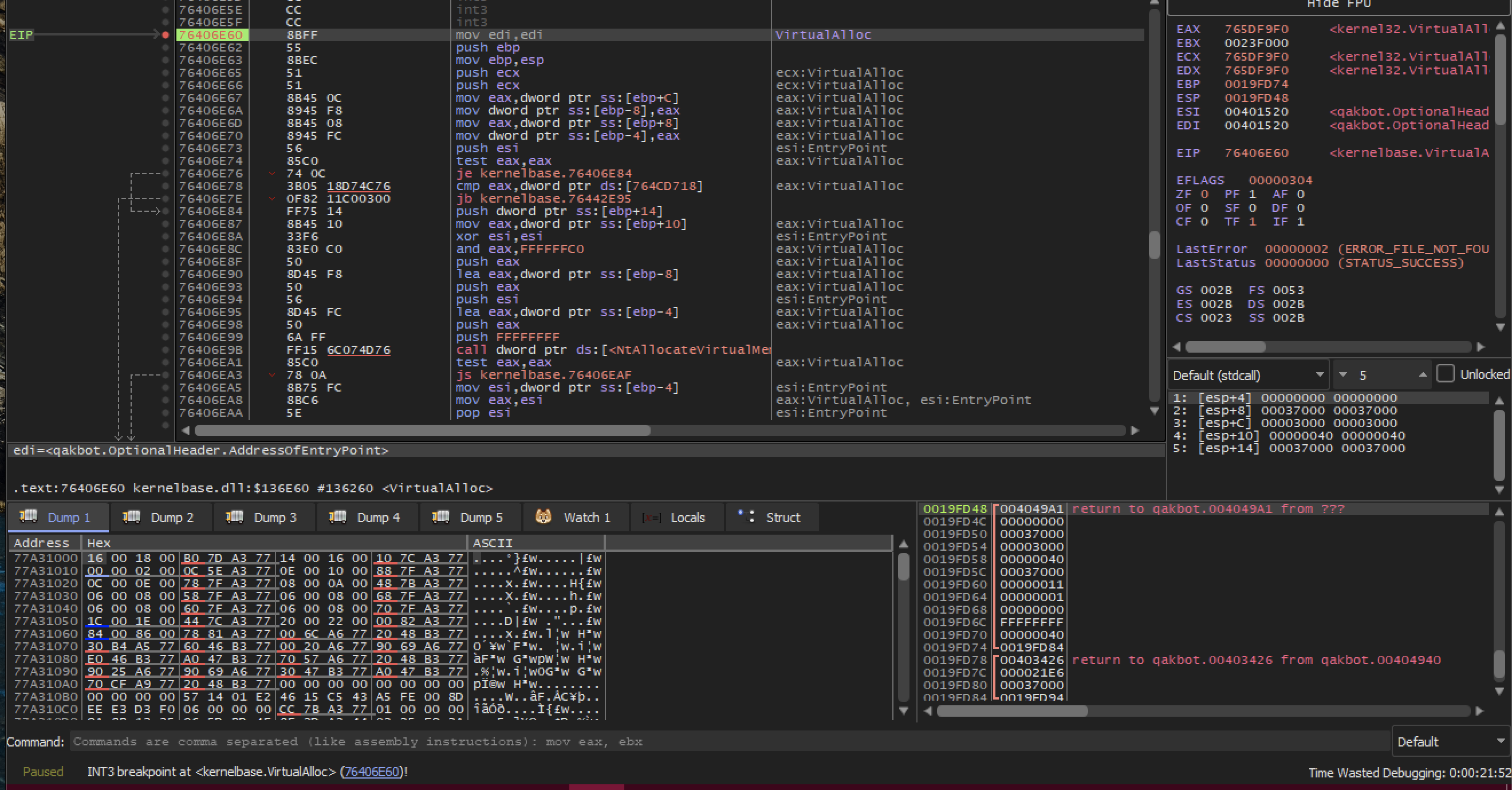
Task: Toggle breakpoint bullet at address 76406E76
Action: [166, 173]
